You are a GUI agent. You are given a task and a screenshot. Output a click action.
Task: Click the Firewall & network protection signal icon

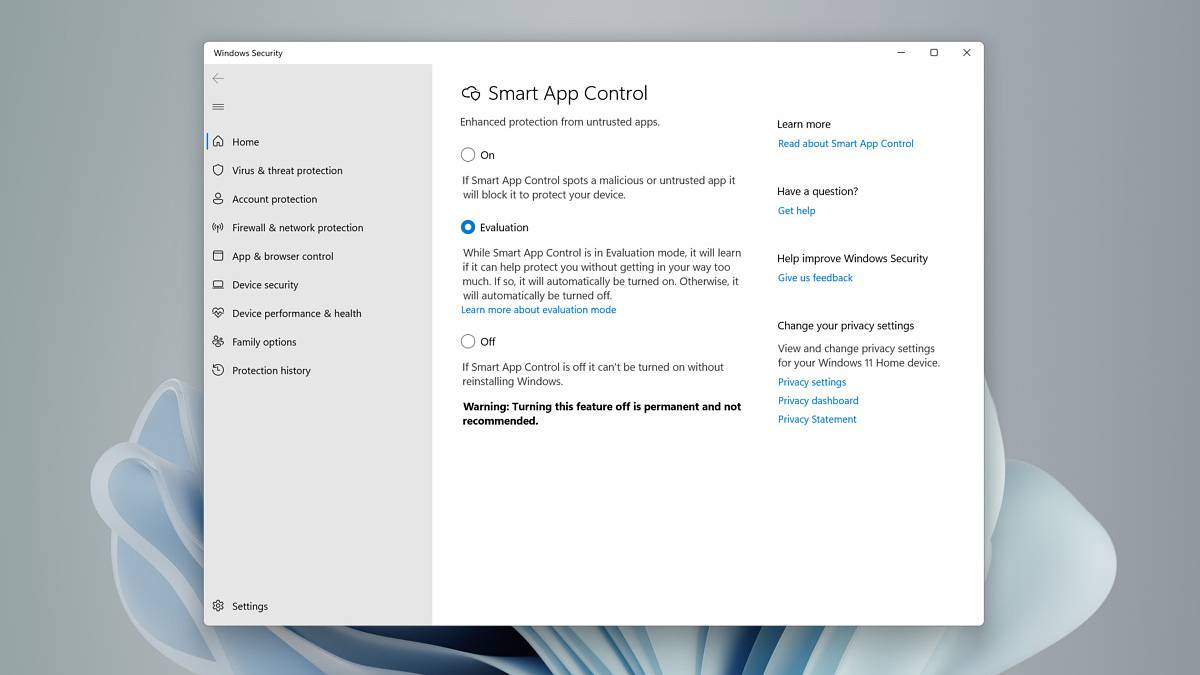[218, 227]
